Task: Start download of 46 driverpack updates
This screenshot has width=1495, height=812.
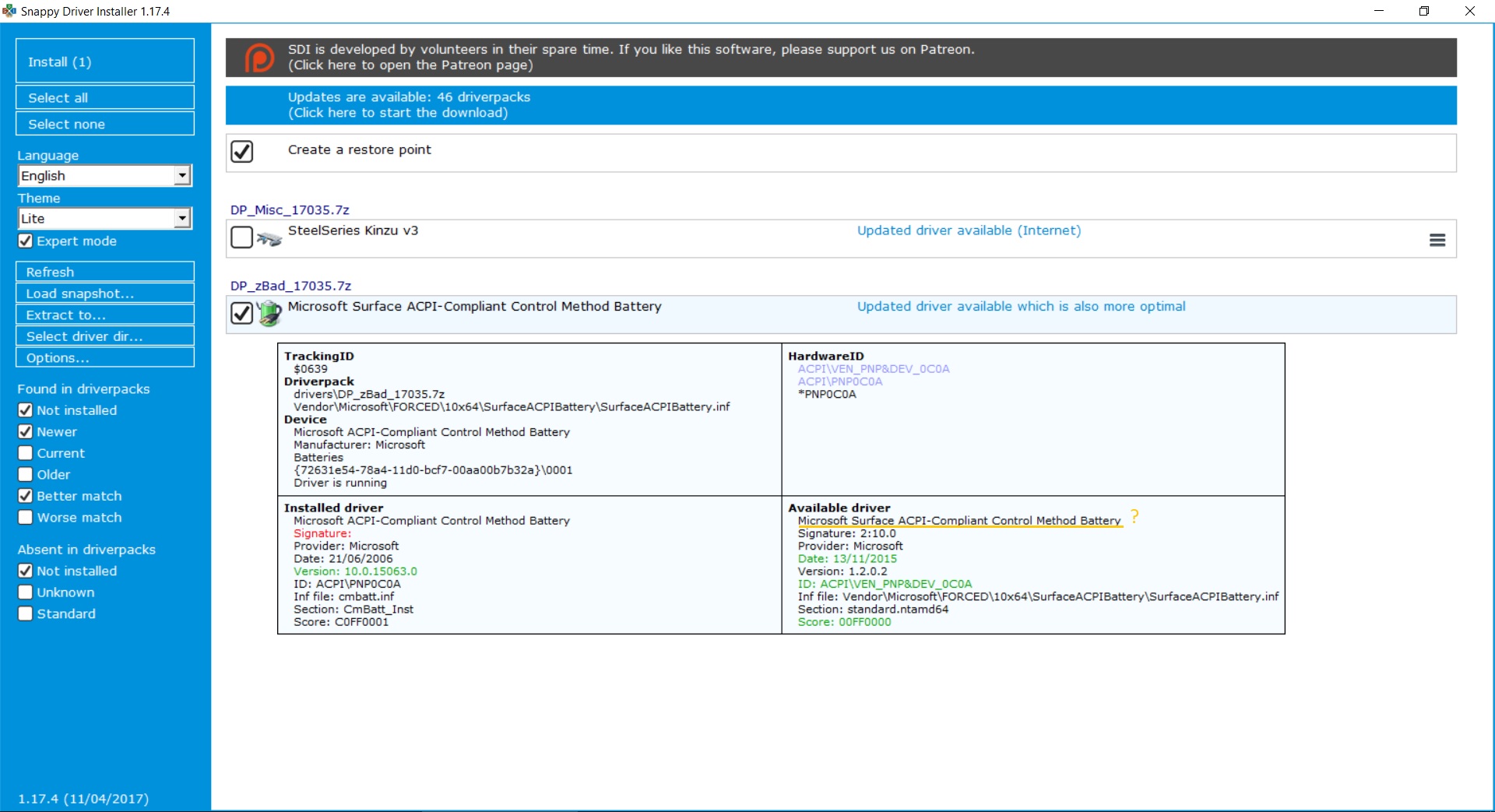Action: click(x=841, y=105)
